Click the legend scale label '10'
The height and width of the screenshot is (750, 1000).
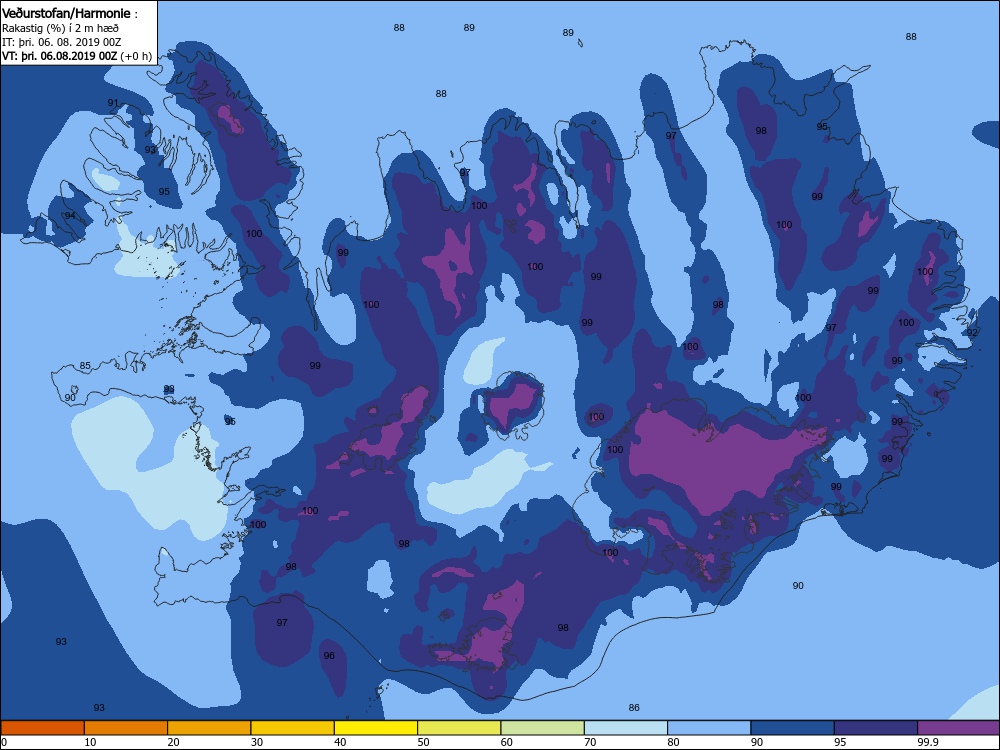90,742
